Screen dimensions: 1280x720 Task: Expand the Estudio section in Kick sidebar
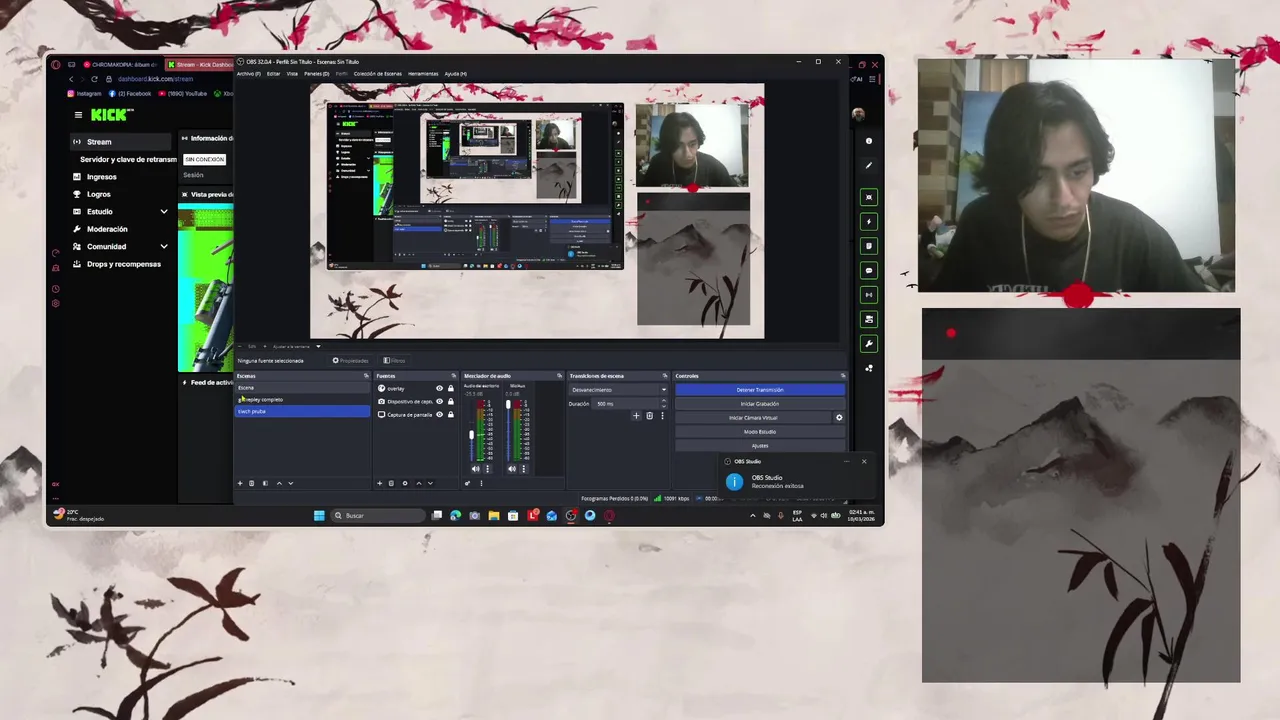tap(164, 211)
